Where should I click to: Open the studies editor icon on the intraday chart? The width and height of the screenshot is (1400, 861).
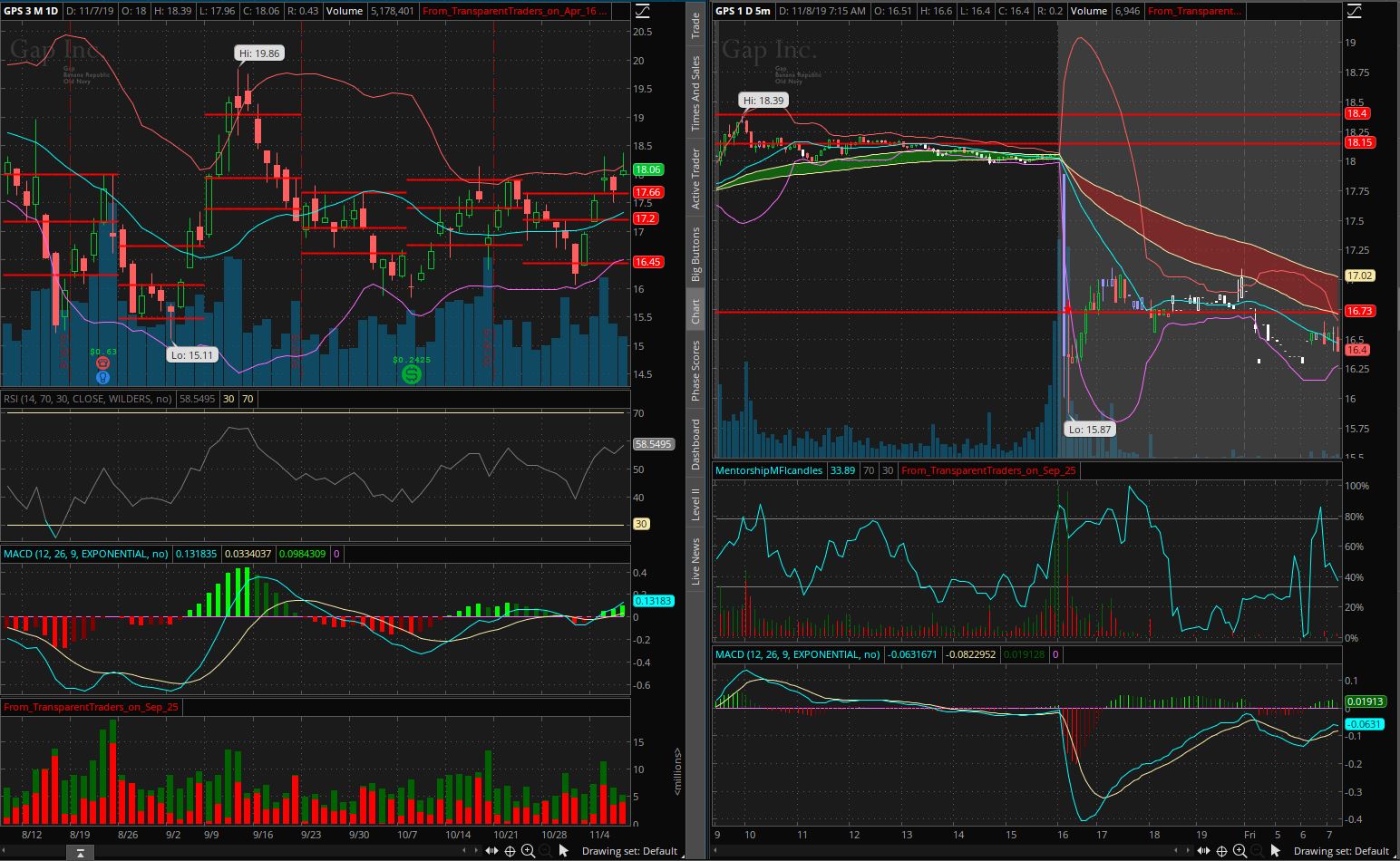(x=1352, y=11)
